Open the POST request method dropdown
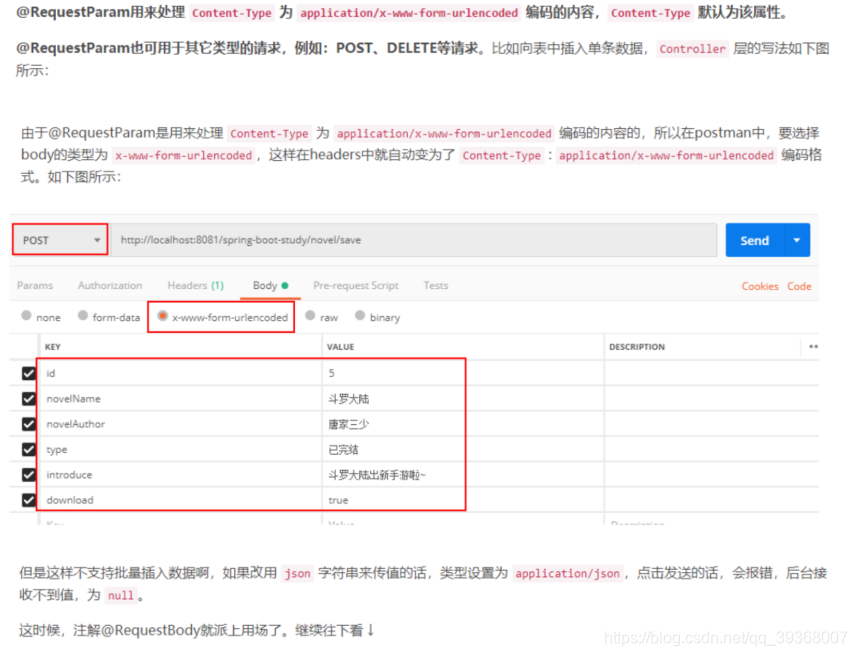The height and width of the screenshot is (656, 857). (58, 240)
